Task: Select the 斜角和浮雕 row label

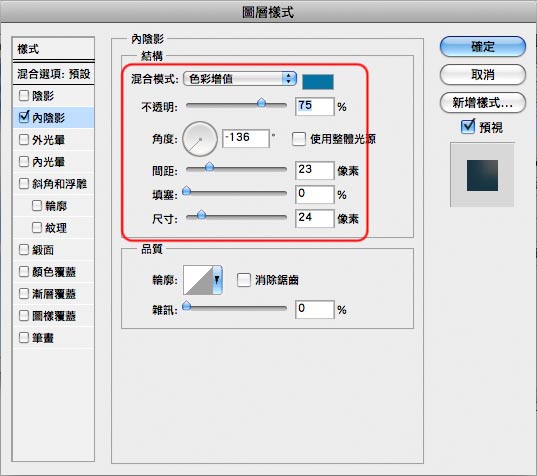Action: click(x=59, y=184)
